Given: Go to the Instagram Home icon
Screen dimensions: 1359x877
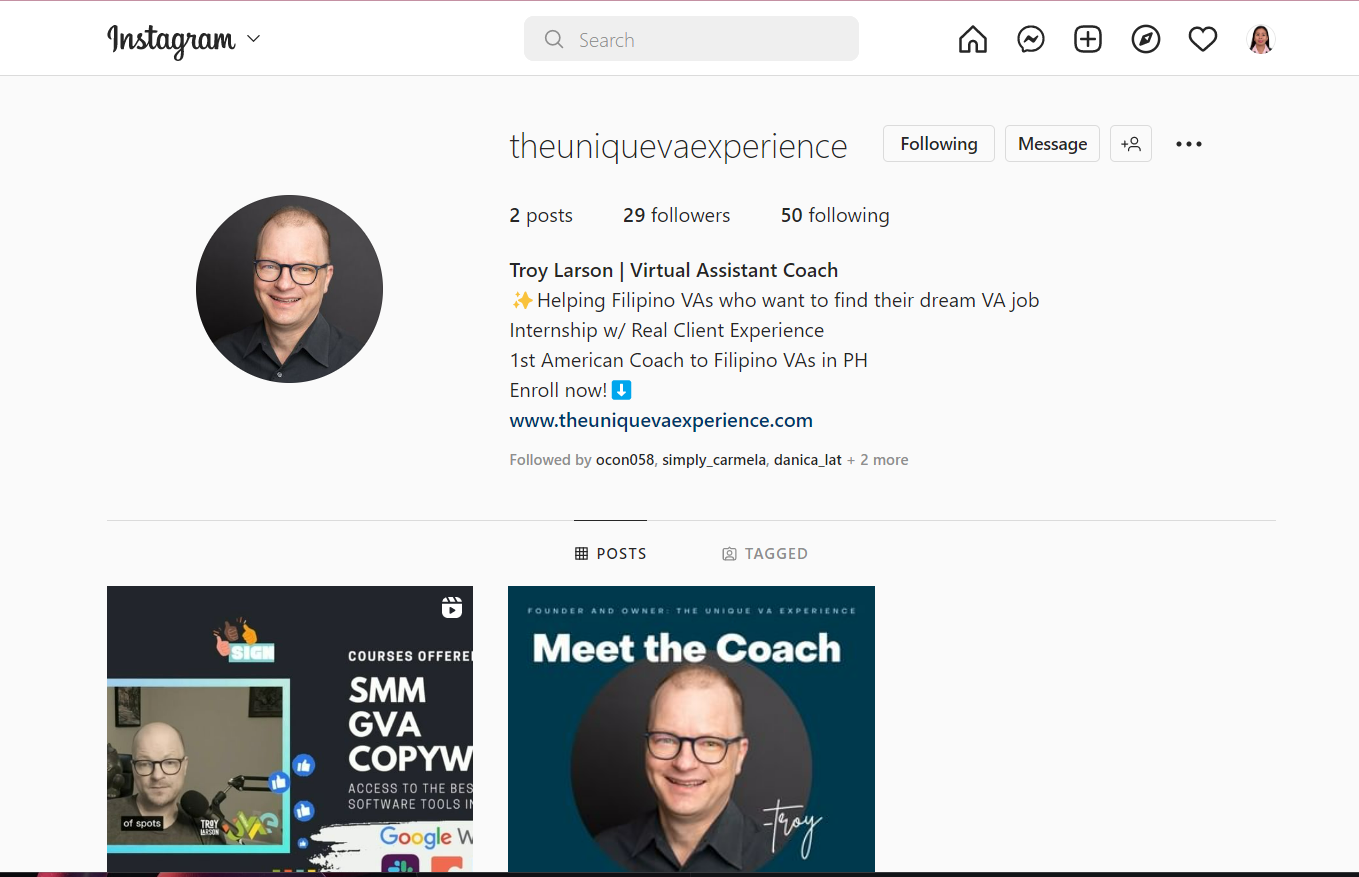Looking at the screenshot, I should (972, 40).
